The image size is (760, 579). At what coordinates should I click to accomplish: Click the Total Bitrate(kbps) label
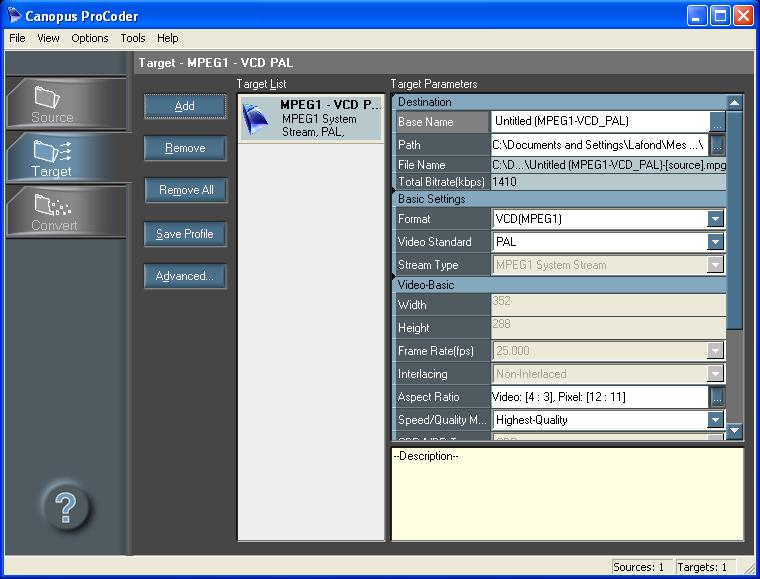coord(441,182)
